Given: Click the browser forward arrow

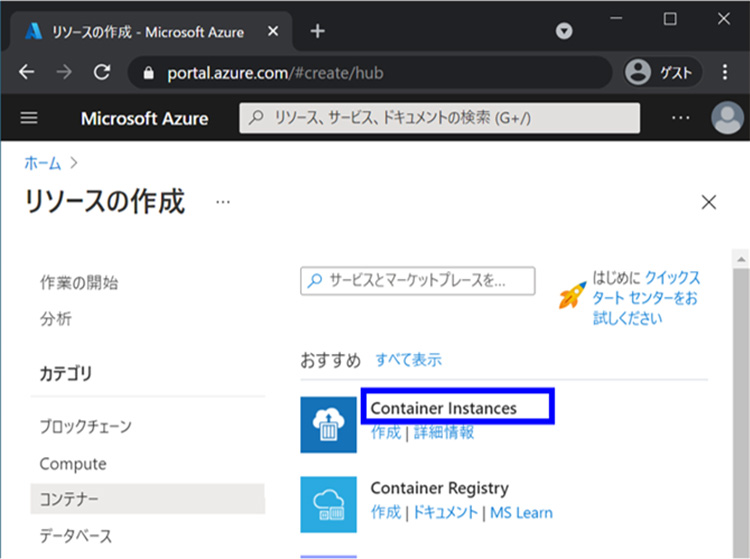Looking at the screenshot, I should click(64, 72).
